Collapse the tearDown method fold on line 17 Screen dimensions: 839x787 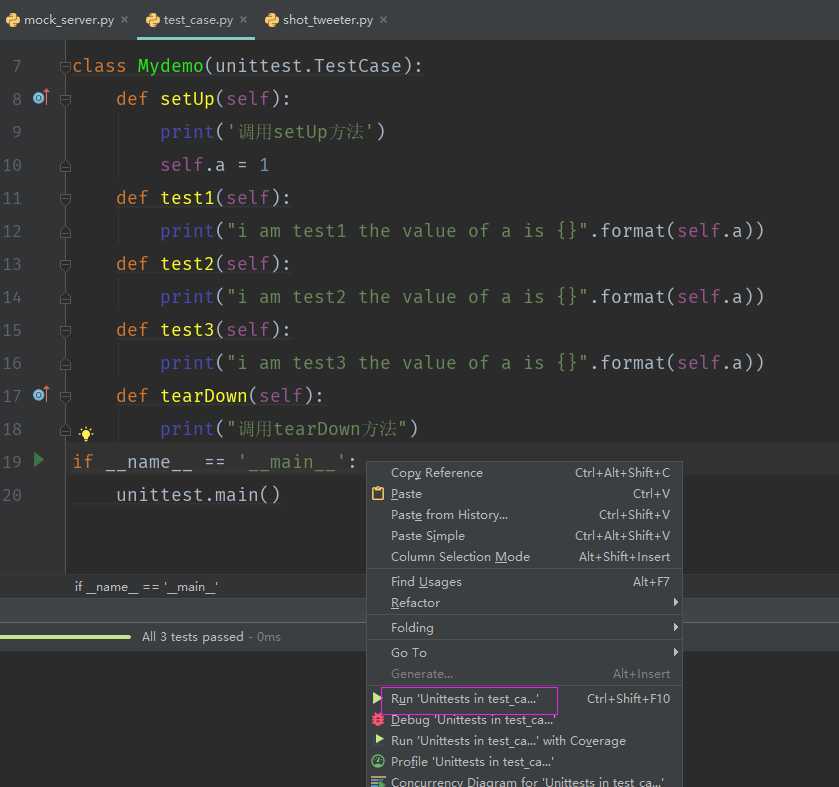65,396
